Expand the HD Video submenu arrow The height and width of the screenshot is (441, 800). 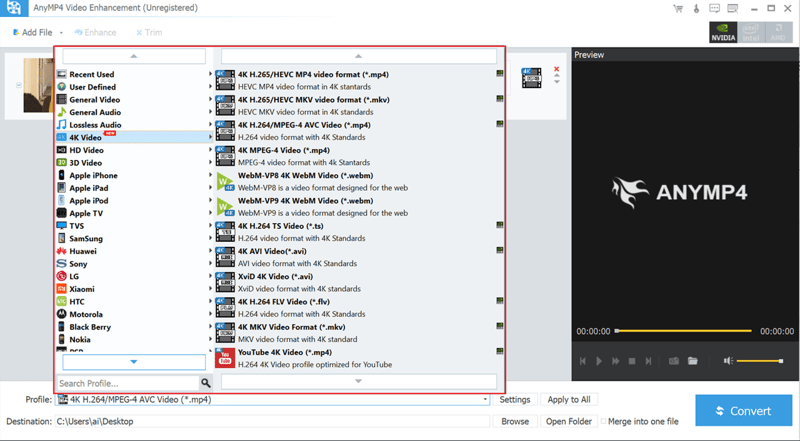coord(210,150)
